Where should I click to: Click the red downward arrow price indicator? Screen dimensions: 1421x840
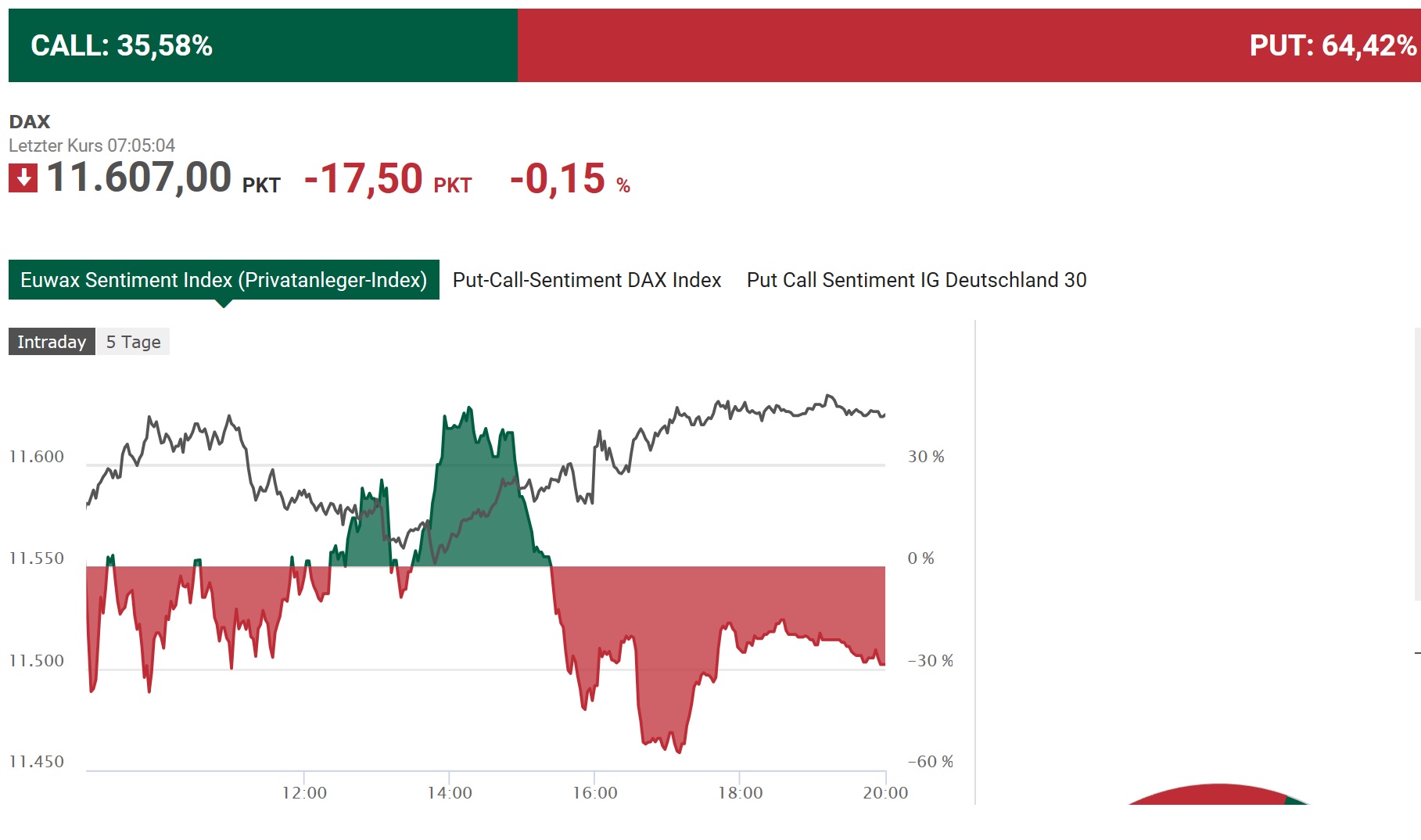pyautogui.click(x=23, y=178)
